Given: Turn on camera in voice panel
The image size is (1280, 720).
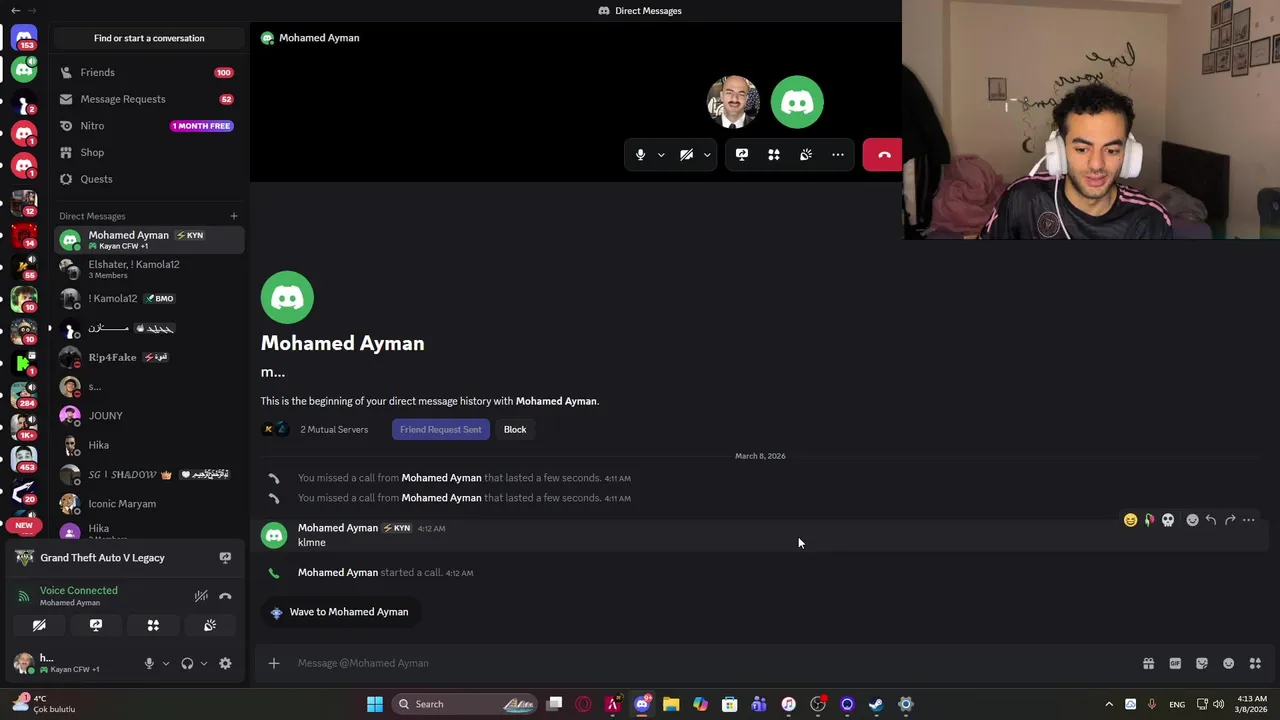Looking at the screenshot, I should tap(39, 625).
